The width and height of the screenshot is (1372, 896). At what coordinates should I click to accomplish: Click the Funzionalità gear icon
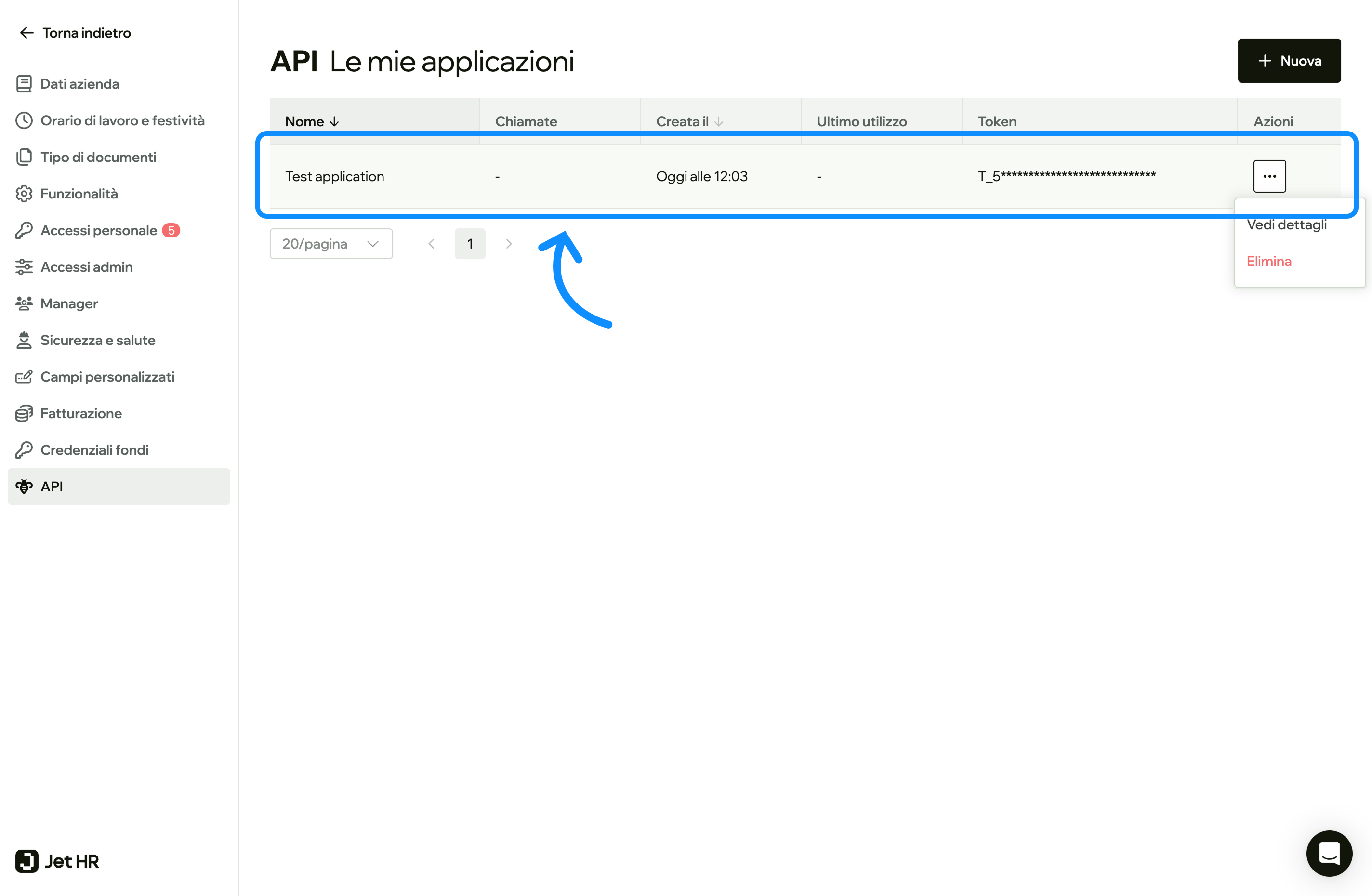[24, 194]
